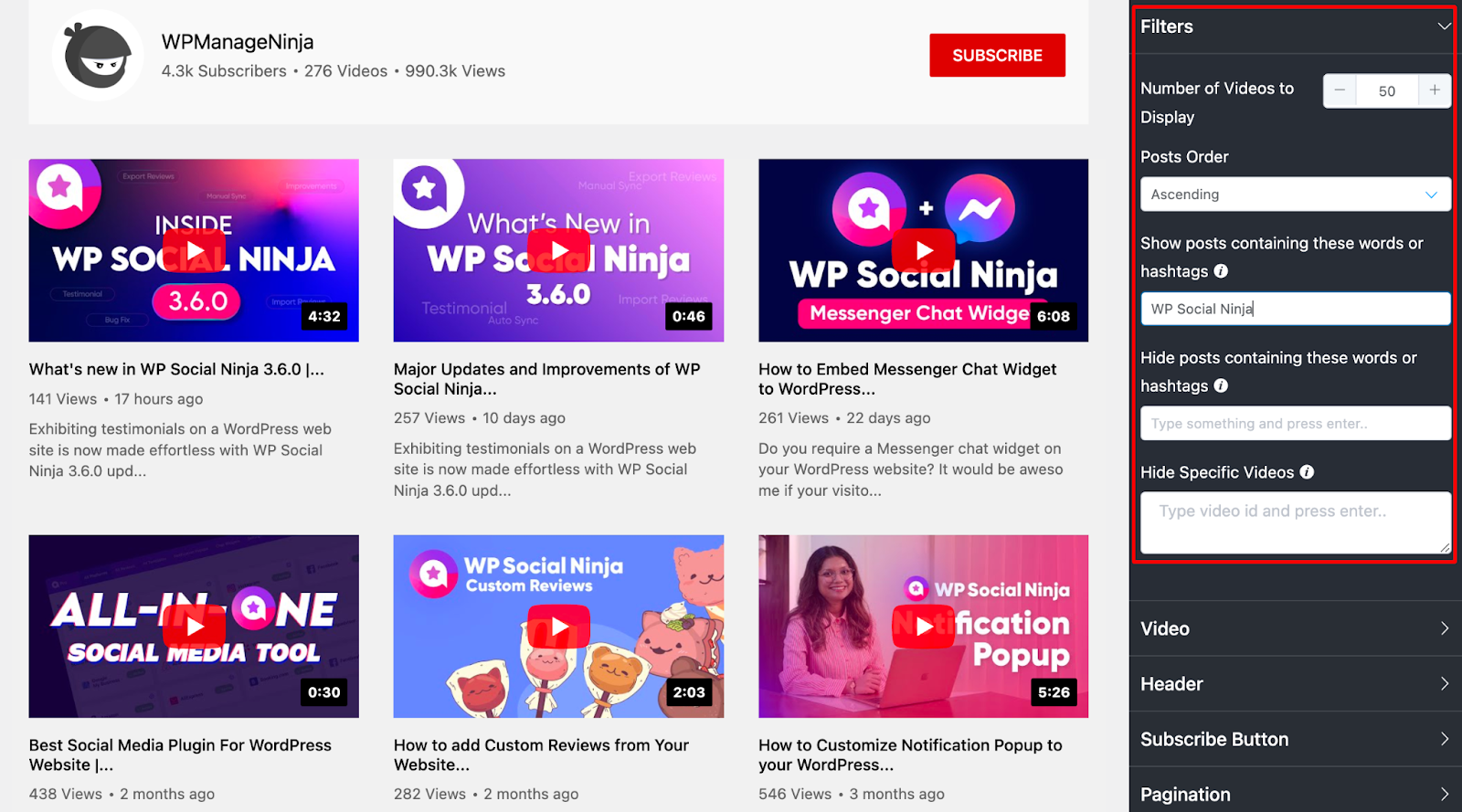Collapse the Filters panel
Screen dimensions: 1462x812
point(1444,26)
